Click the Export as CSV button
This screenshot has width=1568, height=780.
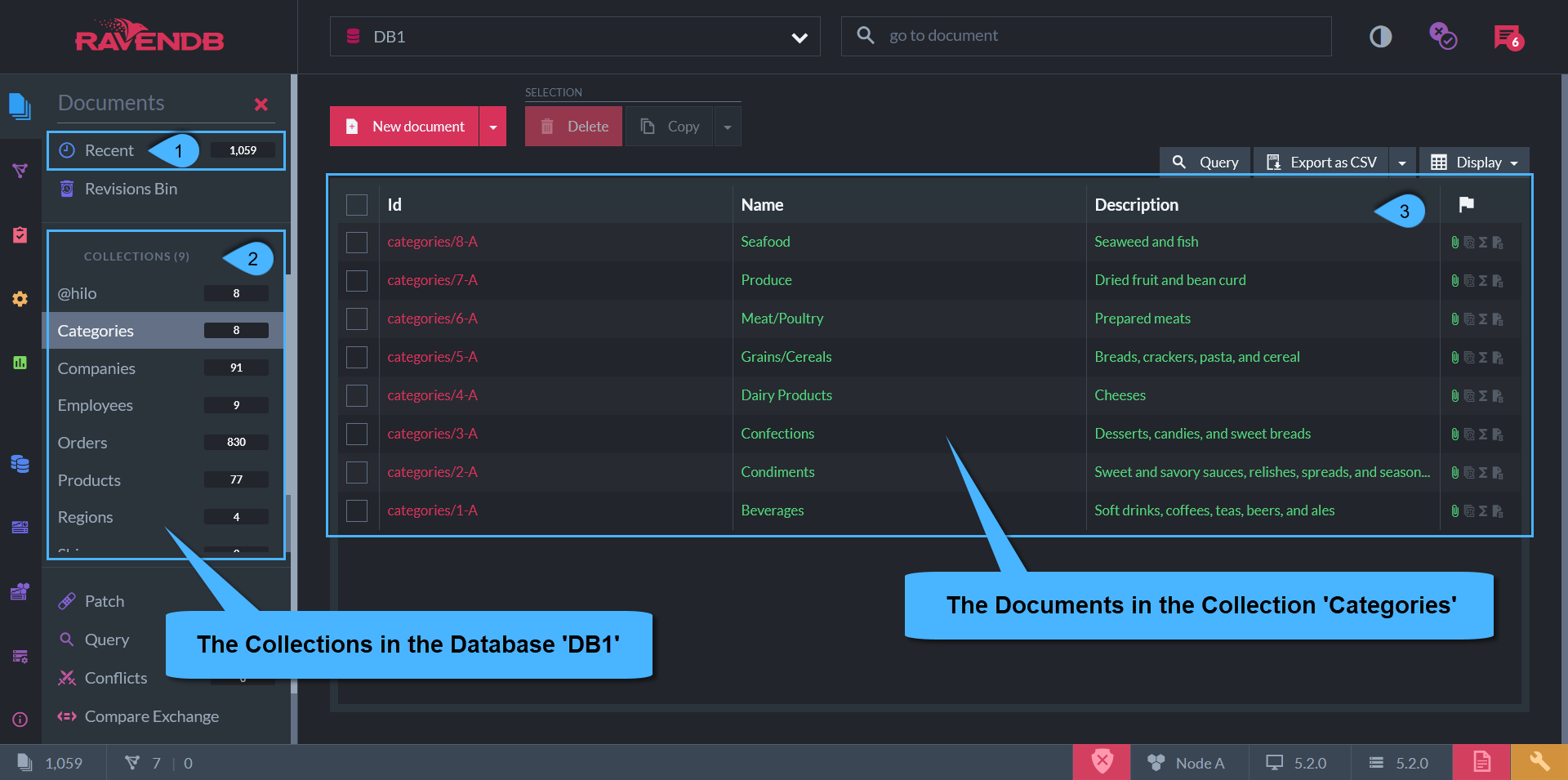(1321, 163)
